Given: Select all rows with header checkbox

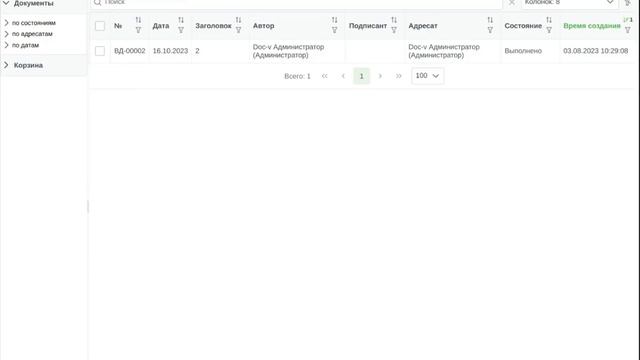Looking at the screenshot, I should pyautogui.click(x=100, y=26).
